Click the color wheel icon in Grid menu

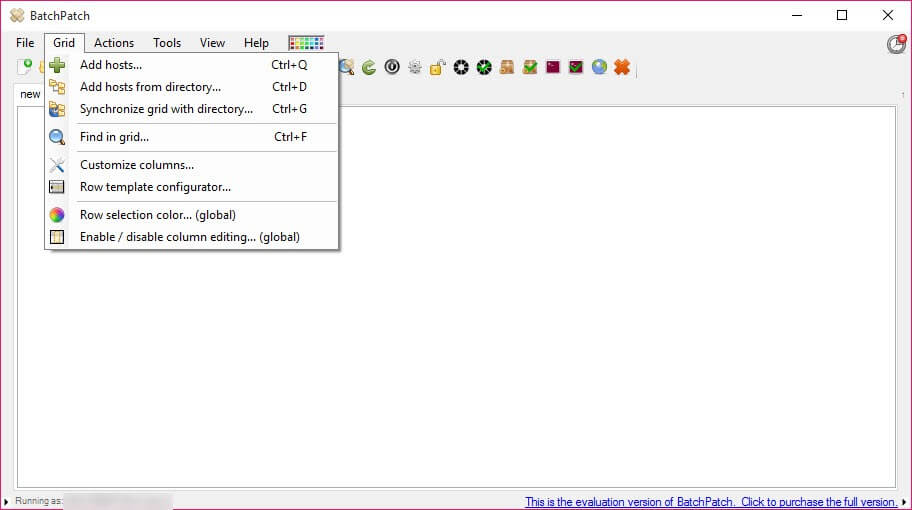57,215
